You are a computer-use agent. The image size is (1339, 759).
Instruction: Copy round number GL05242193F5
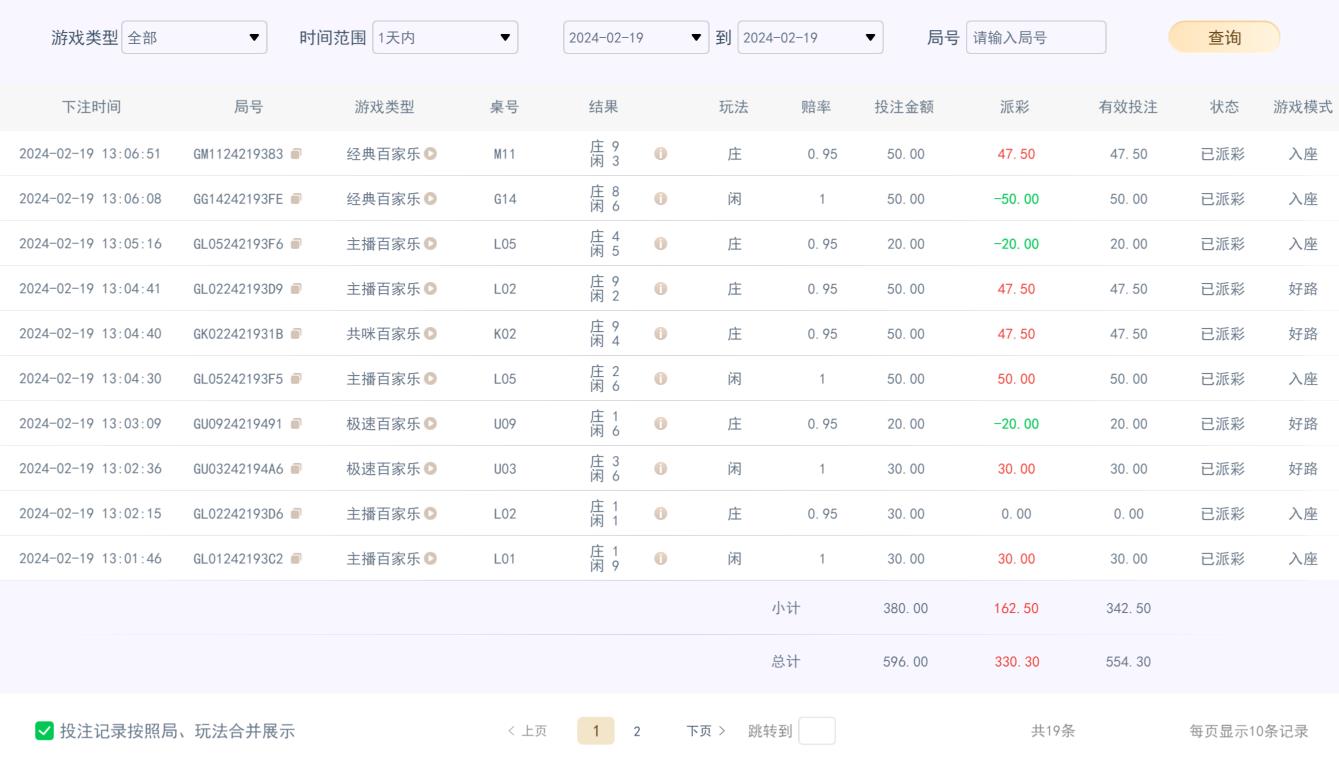point(296,379)
